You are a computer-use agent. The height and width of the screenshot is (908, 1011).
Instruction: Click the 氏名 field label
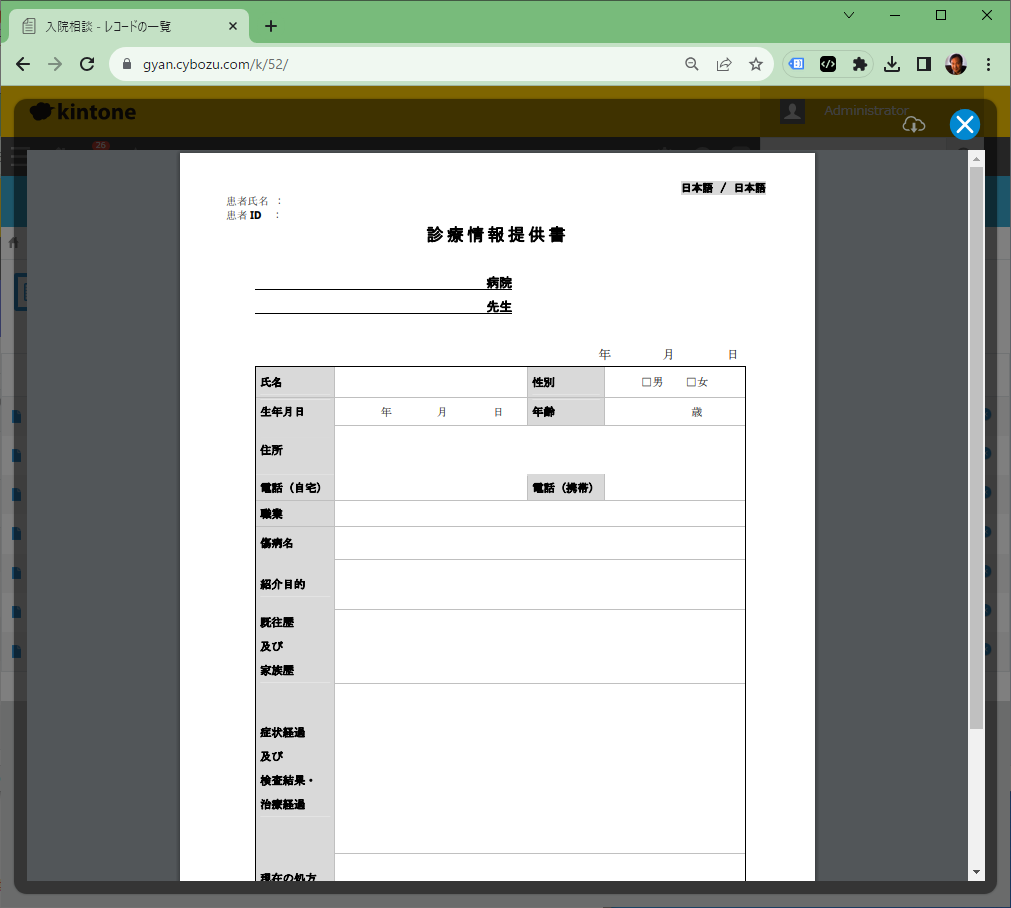click(271, 382)
